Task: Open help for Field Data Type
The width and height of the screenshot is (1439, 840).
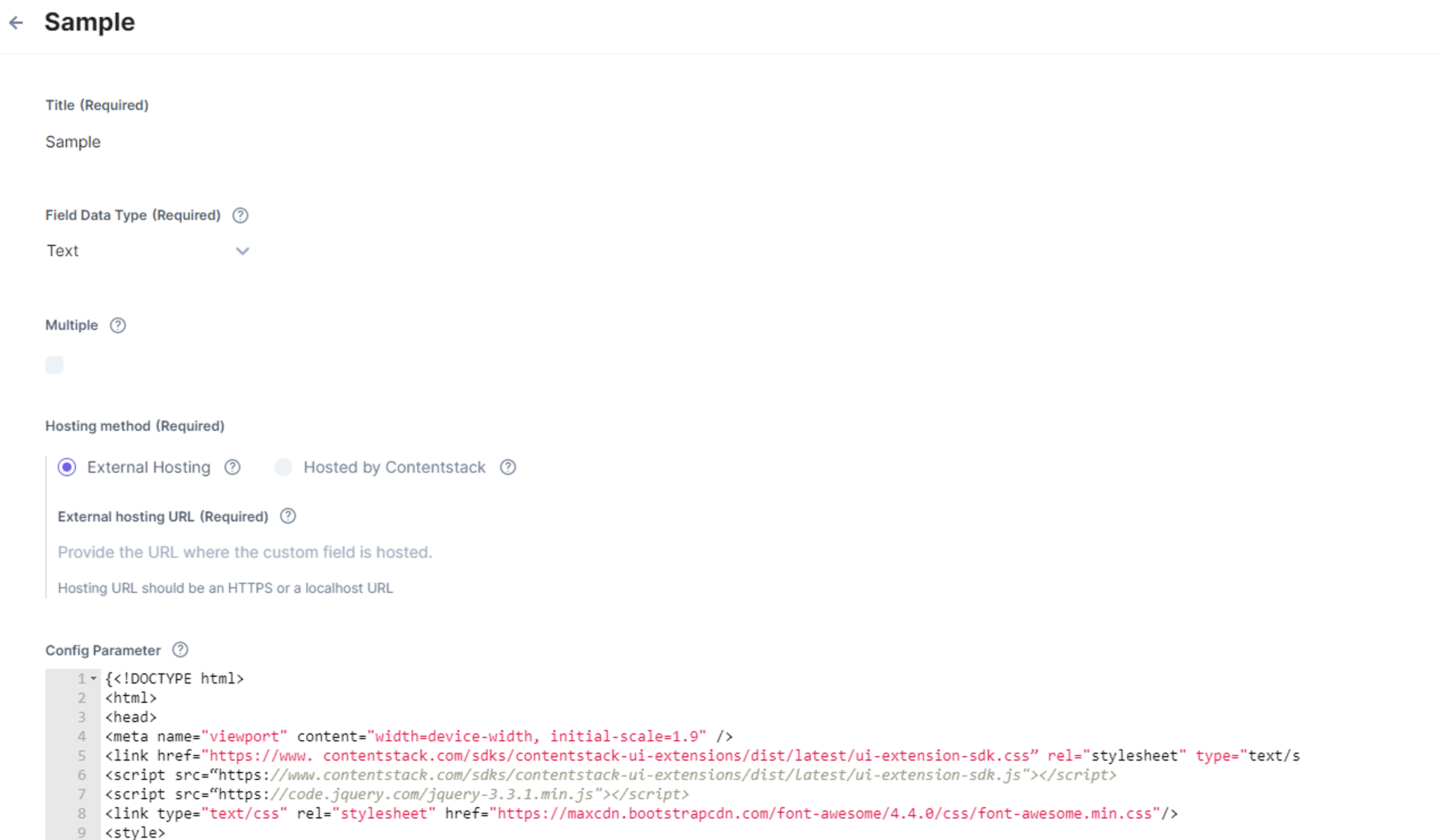Action: (x=241, y=215)
